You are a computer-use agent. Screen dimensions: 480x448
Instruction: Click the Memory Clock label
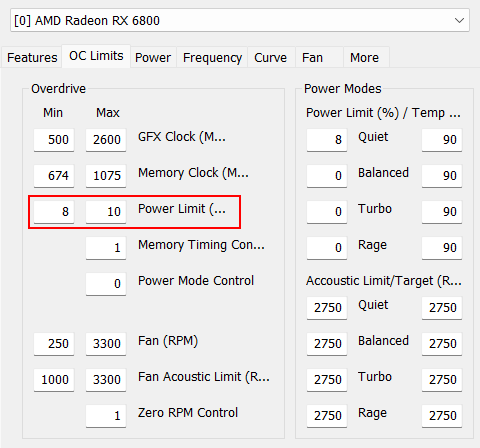point(193,173)
